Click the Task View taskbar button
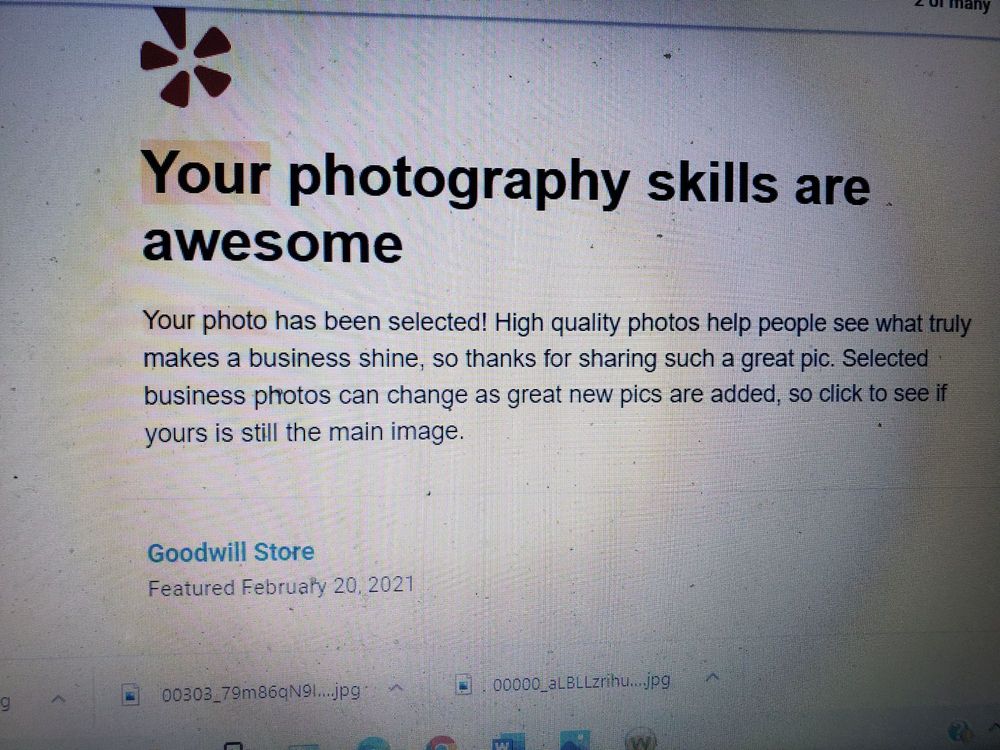1000x750 pixels. 233,746
